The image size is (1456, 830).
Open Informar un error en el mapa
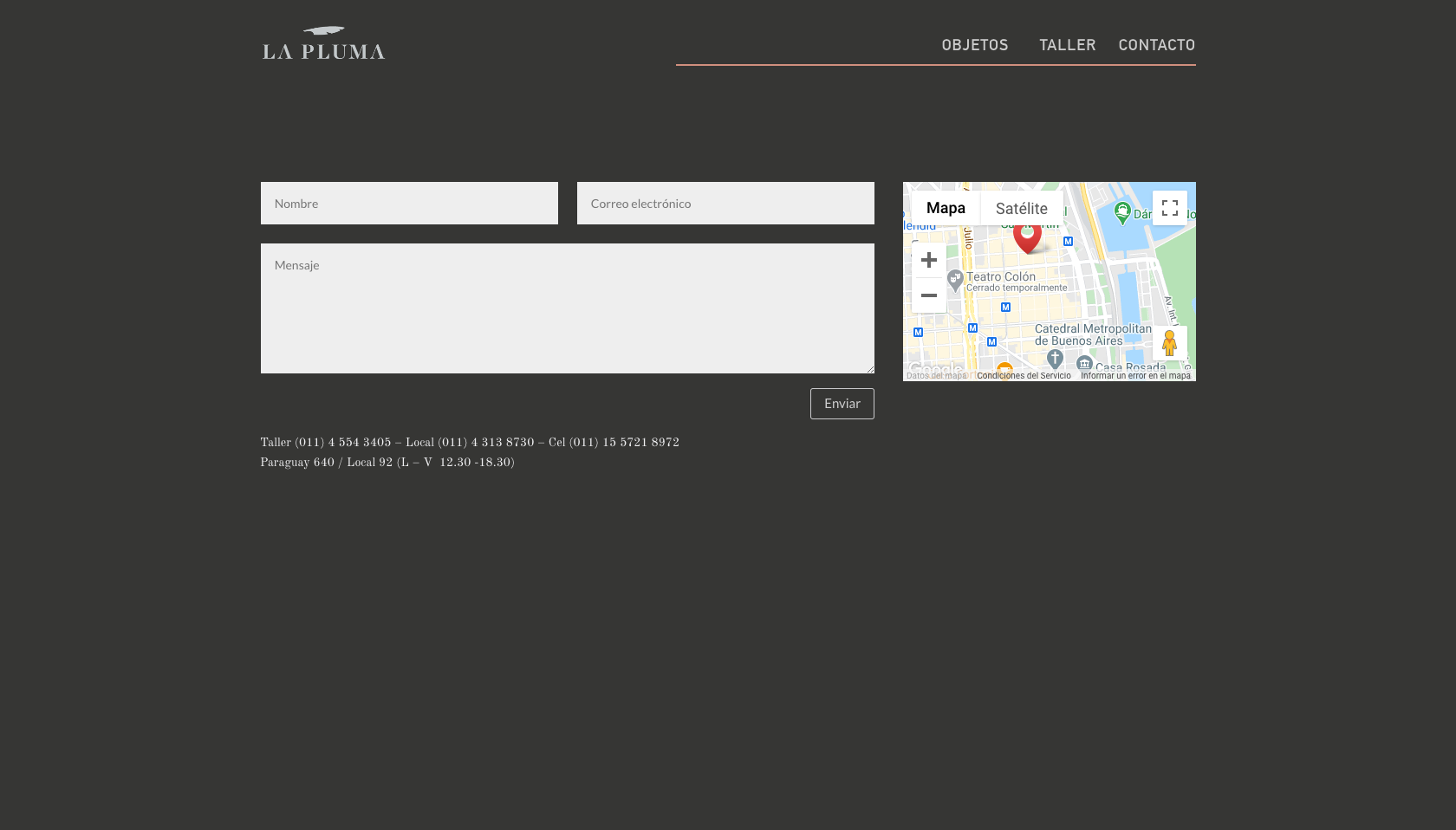click(x=1135, y=376)
